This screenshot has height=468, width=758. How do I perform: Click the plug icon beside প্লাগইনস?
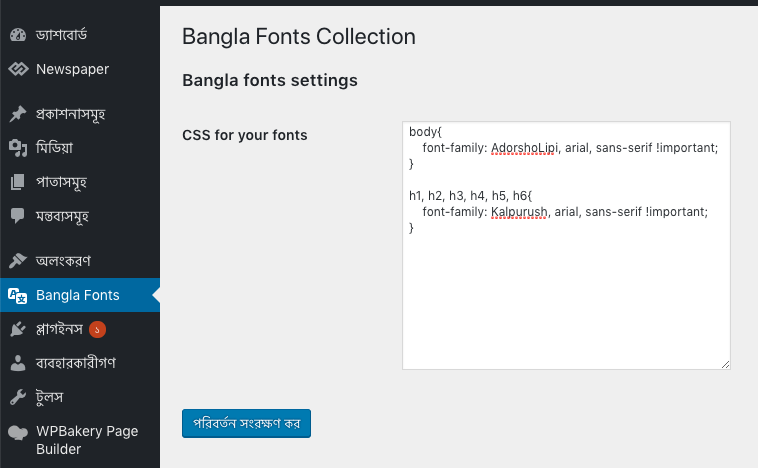click(18, 329)
